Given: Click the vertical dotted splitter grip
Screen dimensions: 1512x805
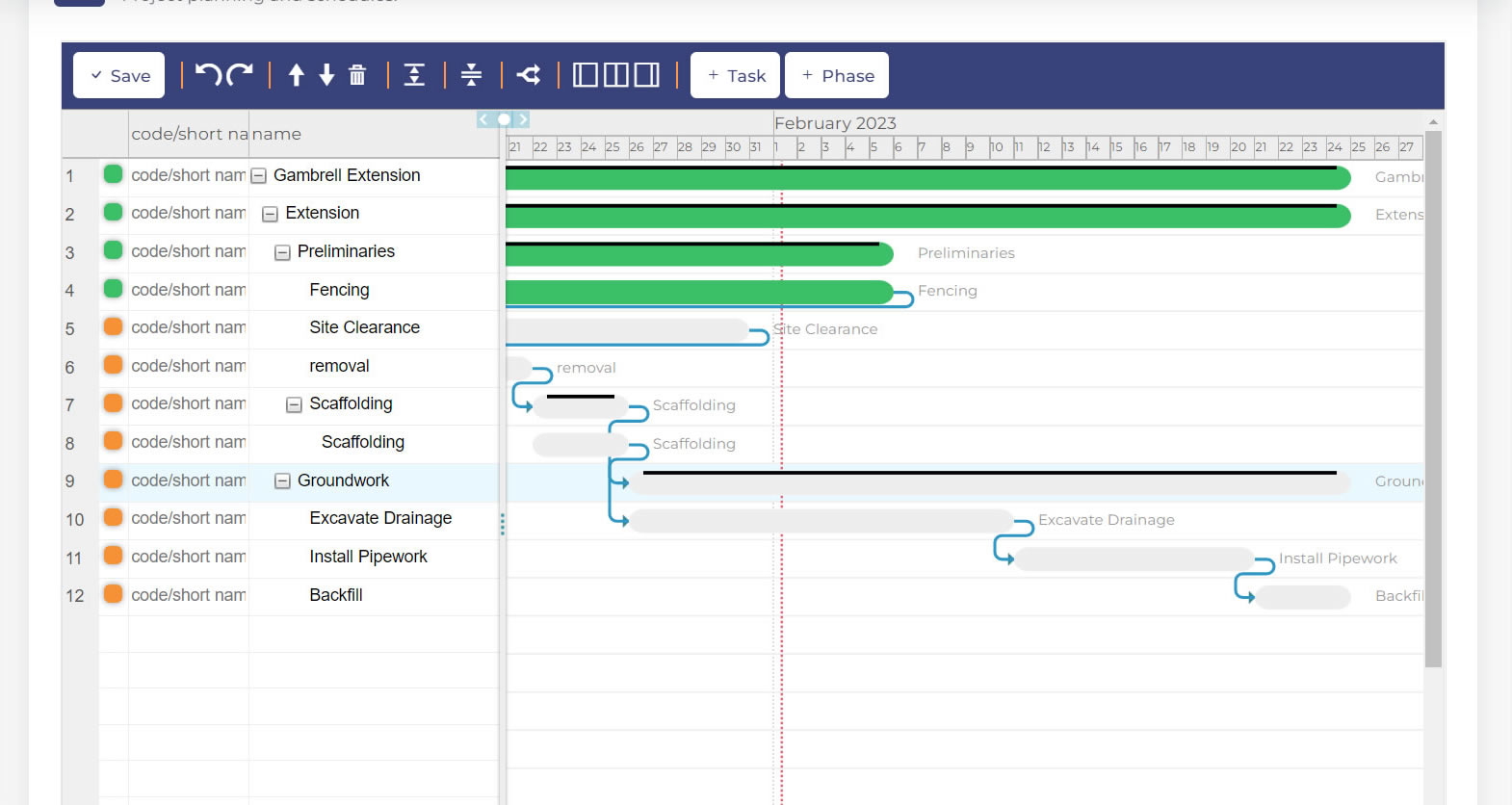Looking at the screenshot, I should coord(502,524).
